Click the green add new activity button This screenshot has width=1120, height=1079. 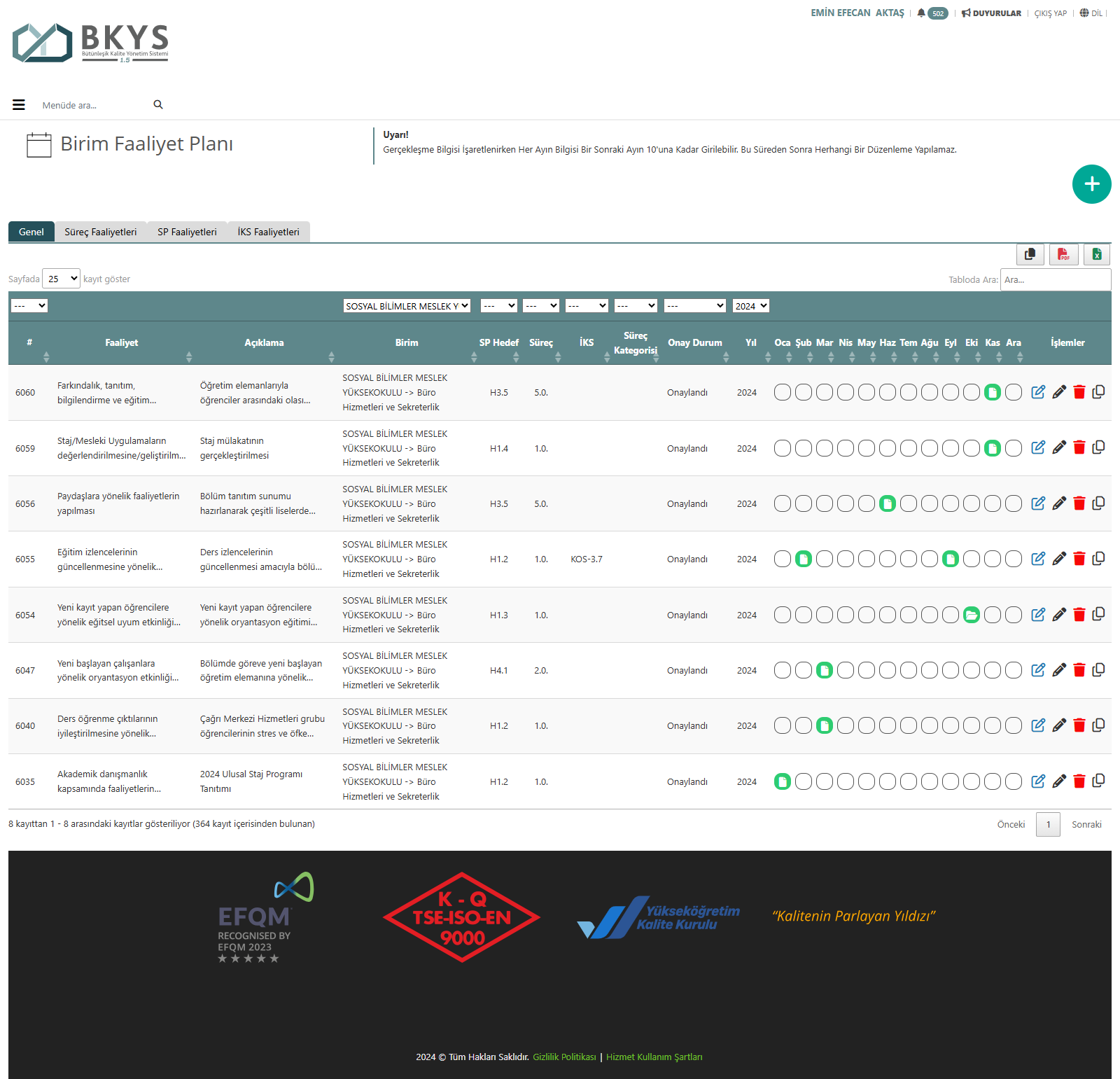pos(1091,184)
